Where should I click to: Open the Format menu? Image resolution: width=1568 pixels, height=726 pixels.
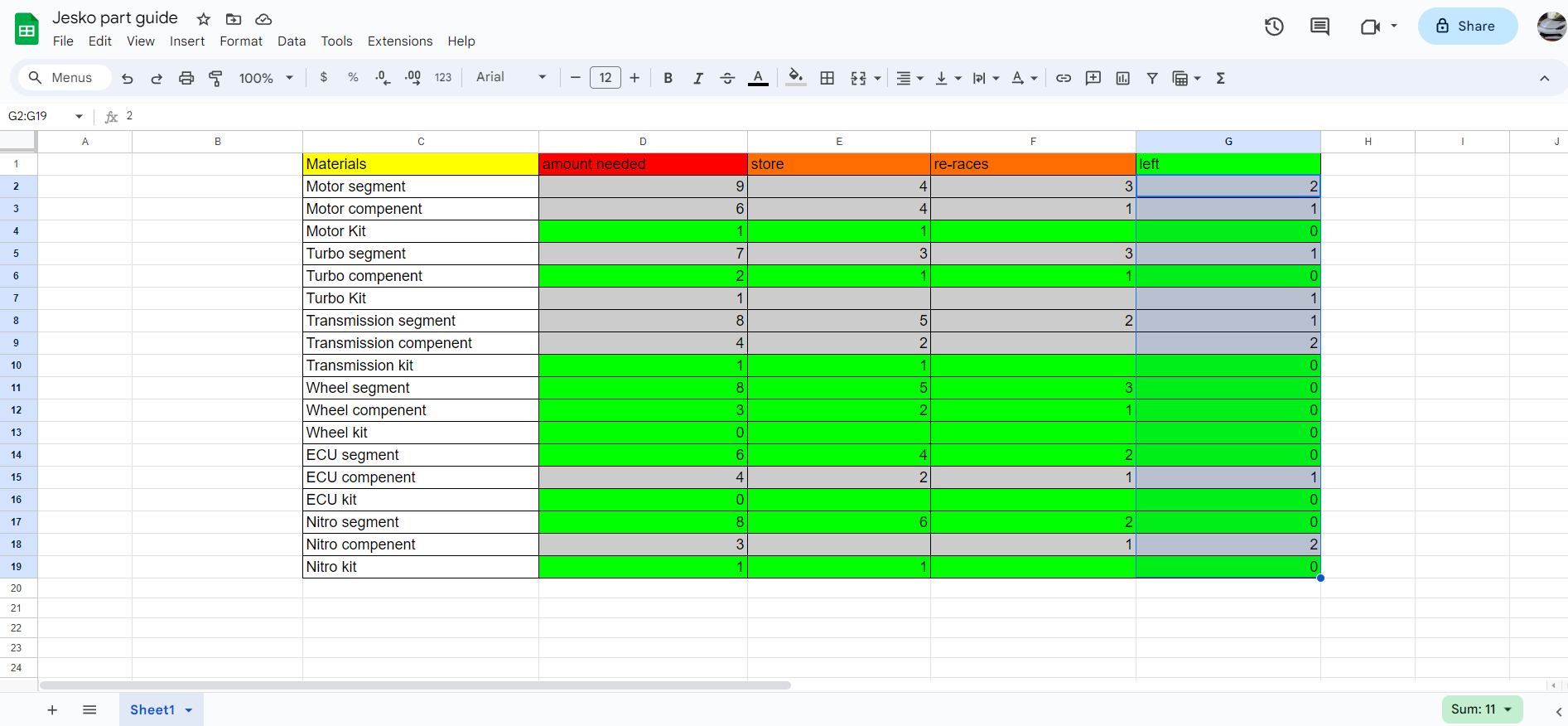click(x=241, y=41)
